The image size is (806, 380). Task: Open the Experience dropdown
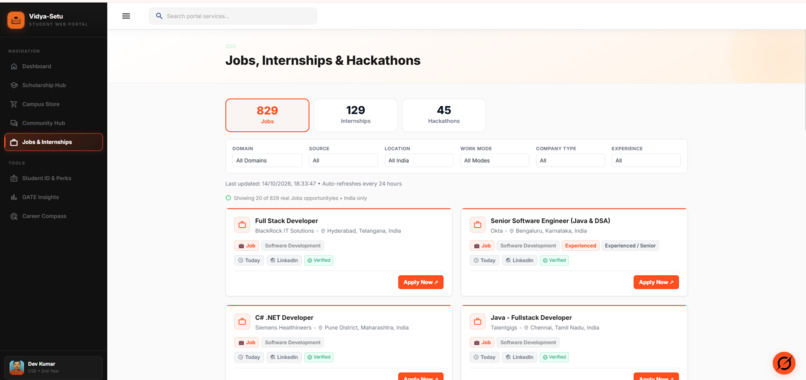646,160
